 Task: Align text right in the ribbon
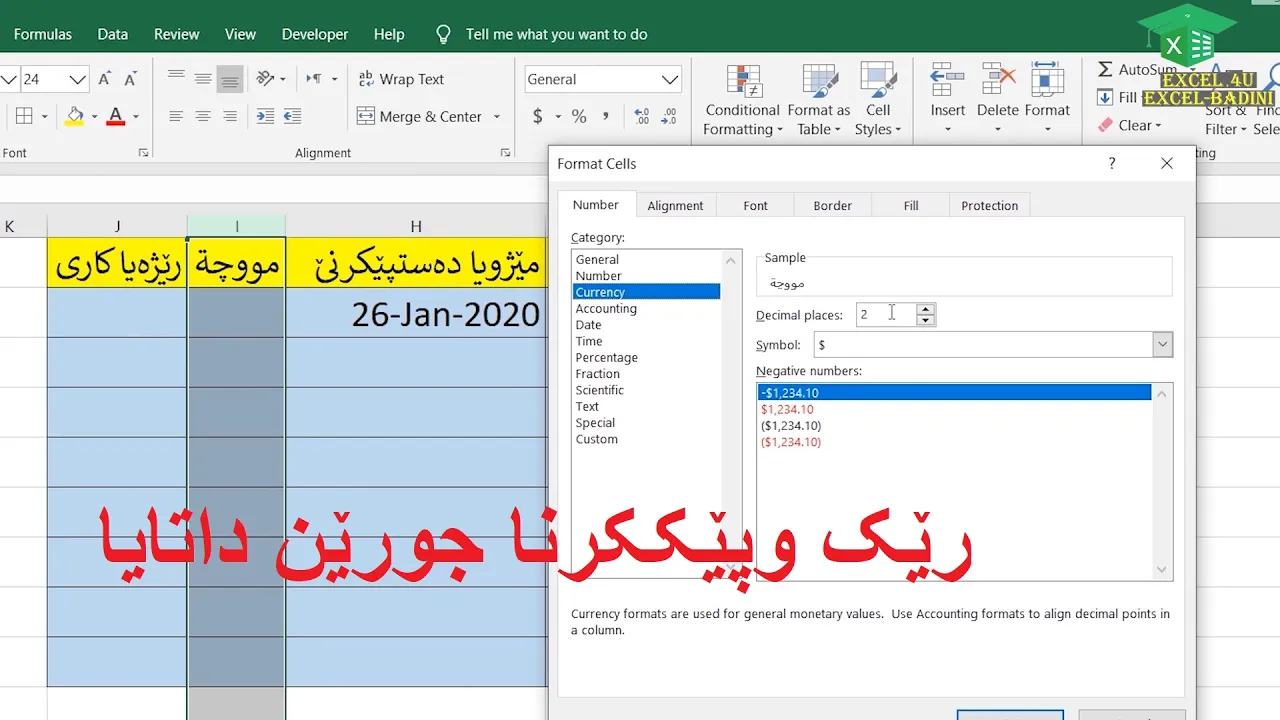click(x=230, y=116)
